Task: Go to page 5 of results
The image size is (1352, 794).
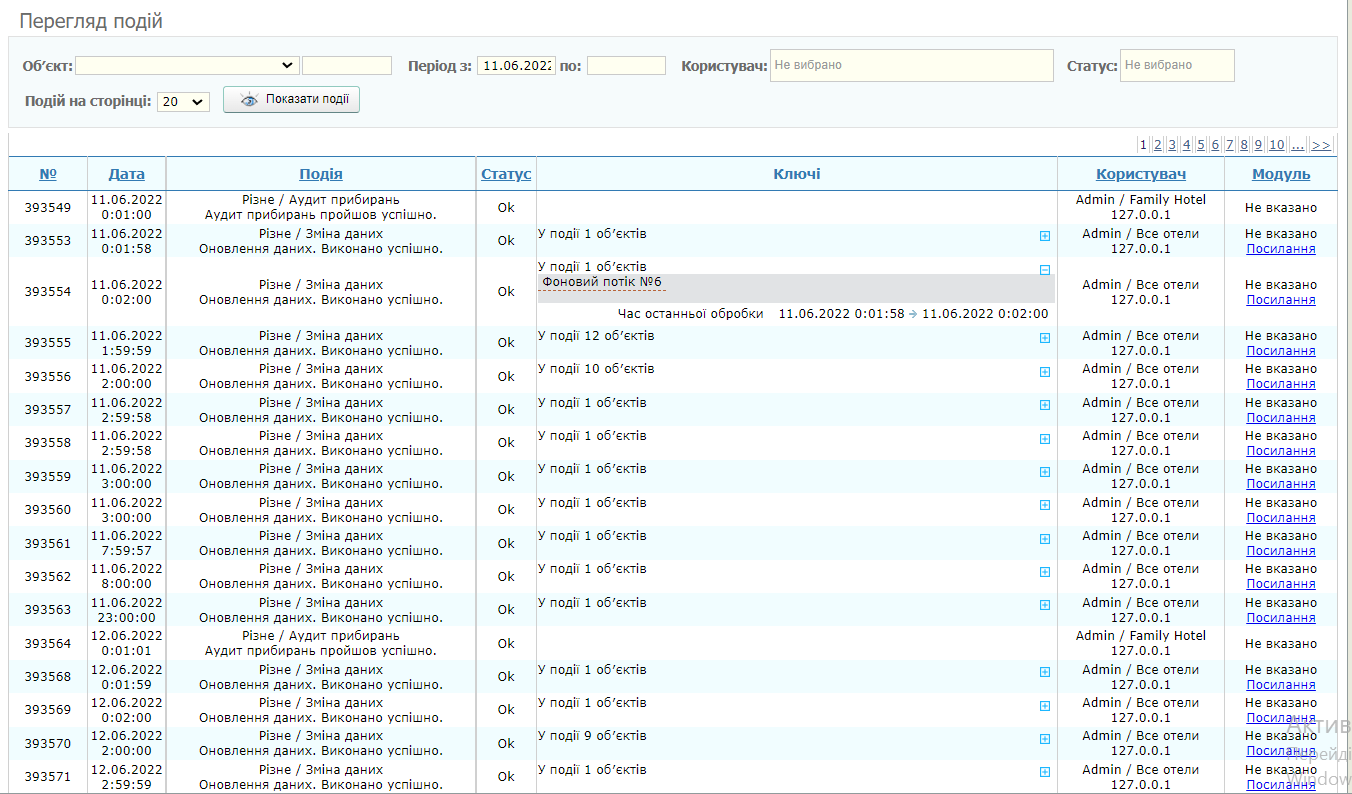Action: point(1201,145)
